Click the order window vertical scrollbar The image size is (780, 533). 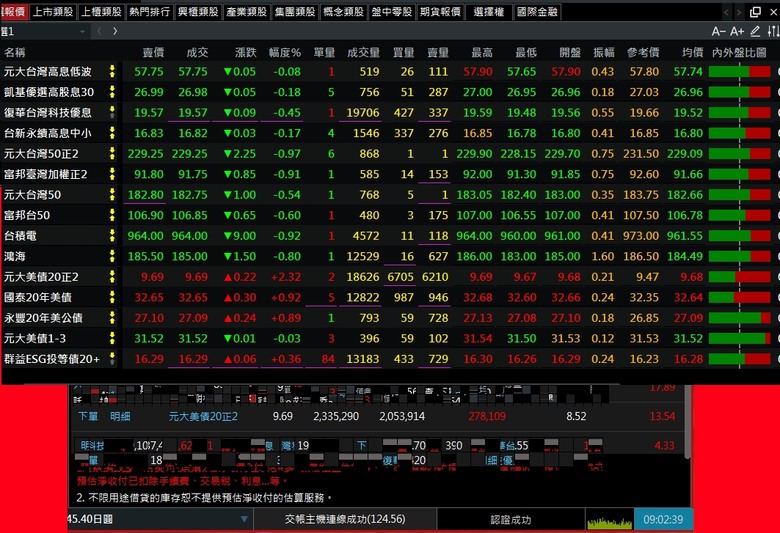(687, 422)
